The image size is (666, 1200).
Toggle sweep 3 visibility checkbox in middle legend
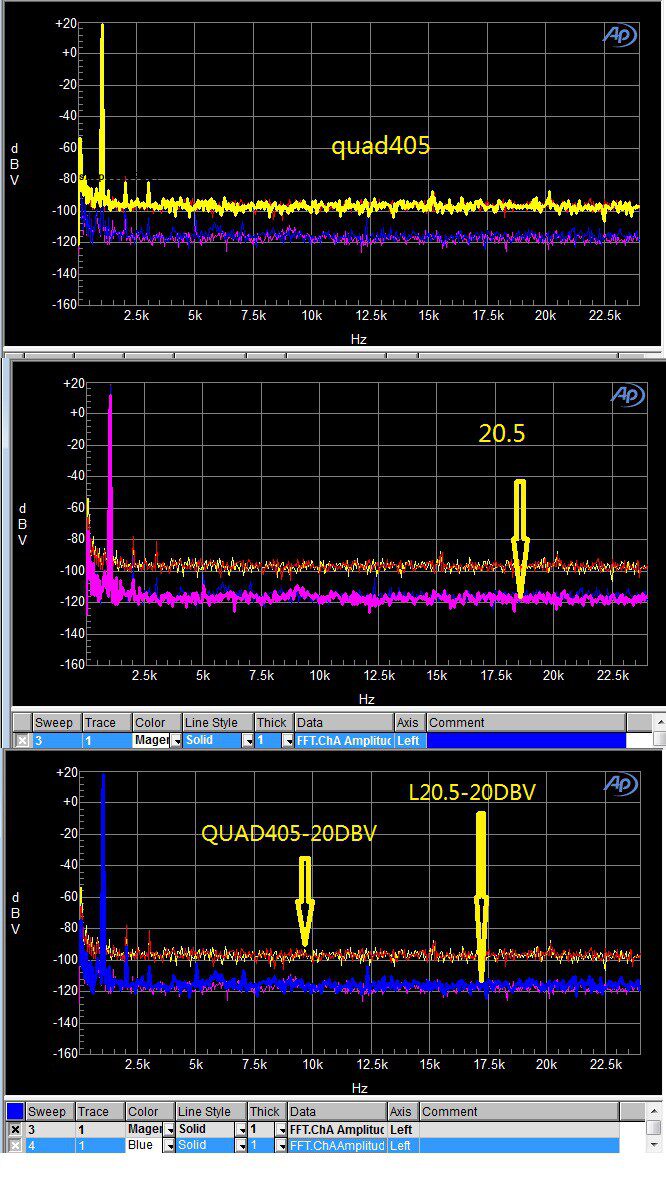22,741
